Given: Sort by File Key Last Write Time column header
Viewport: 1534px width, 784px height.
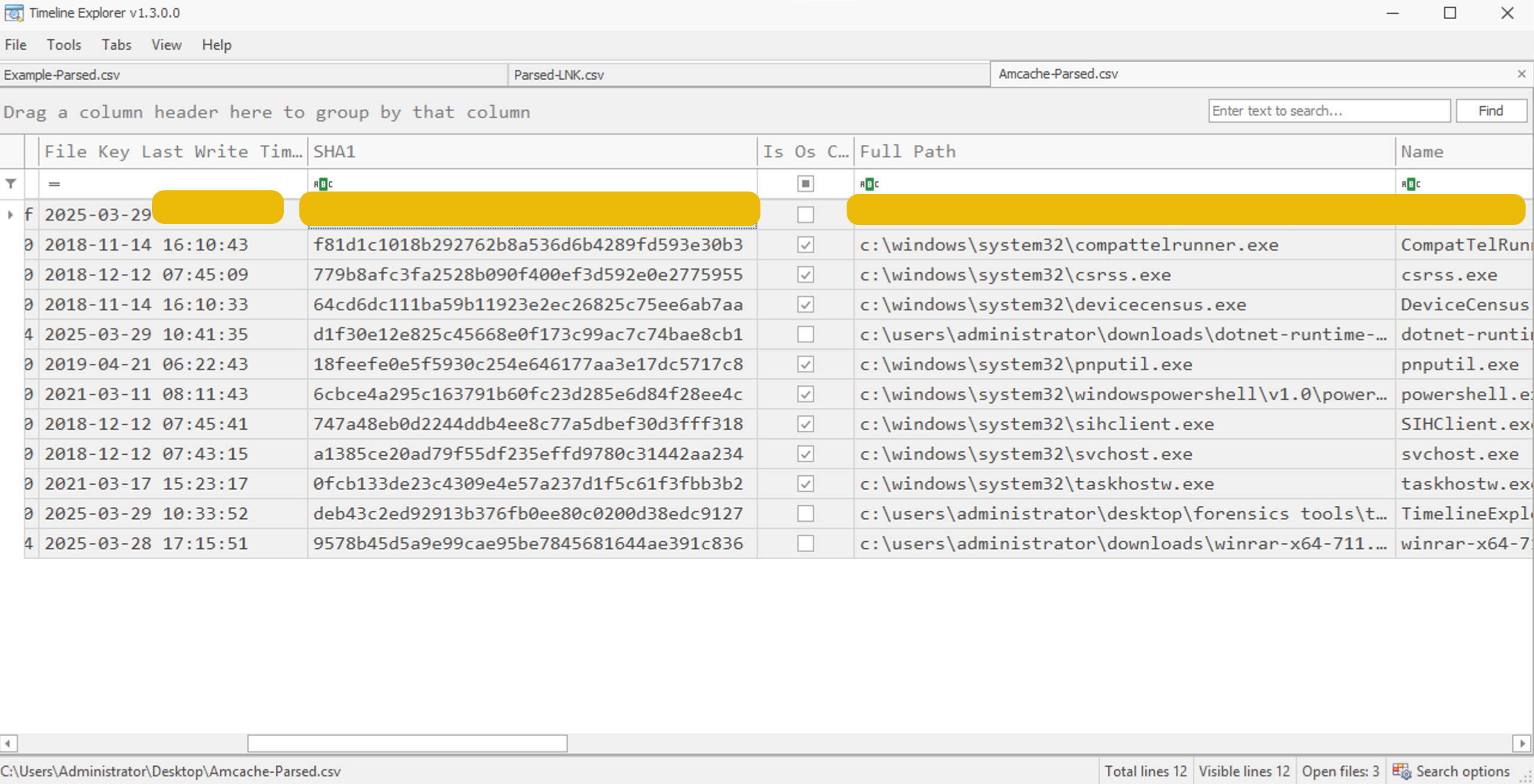Looking at the screenshot, I should (x=173, y=151).
